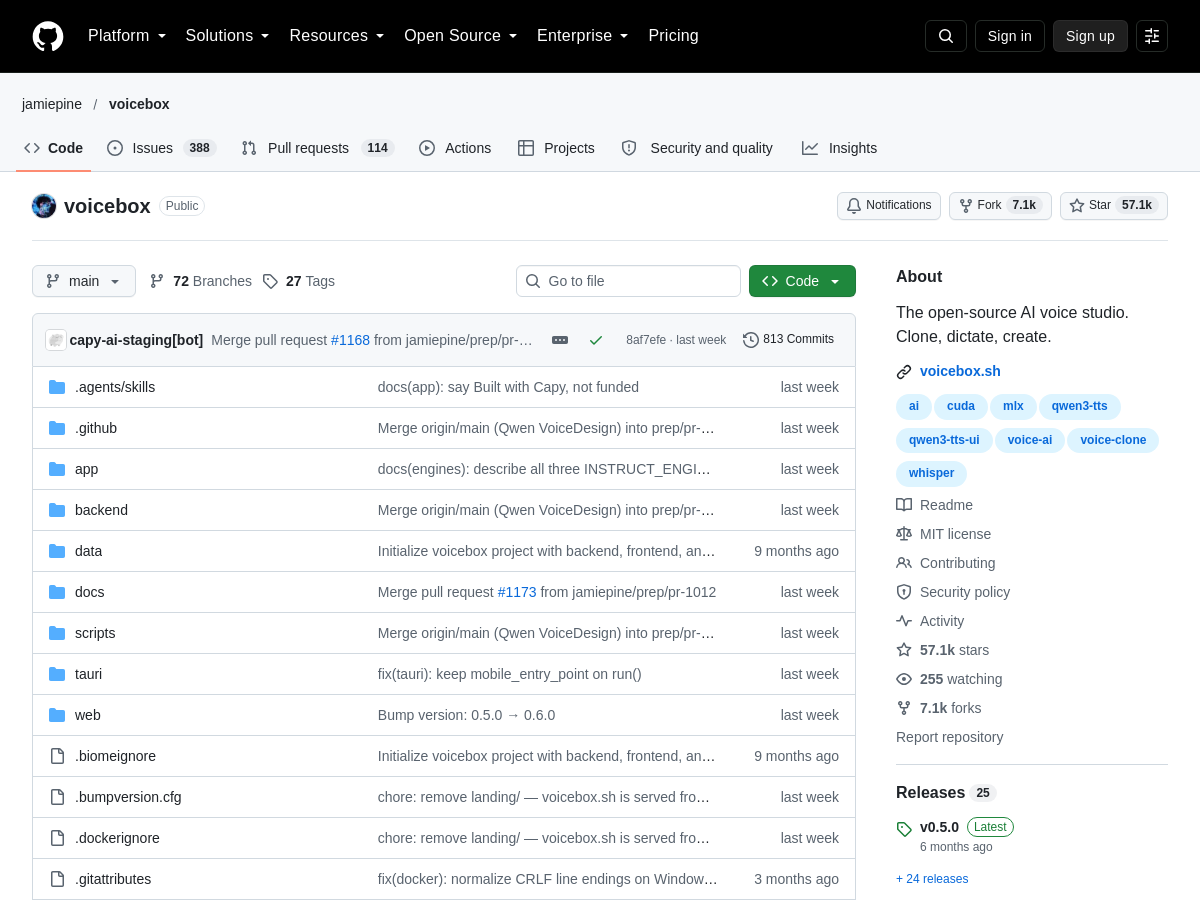Click the branch icon beside 72 Branches
This screenshot has height=900, width=1200.
coord(157,281)
